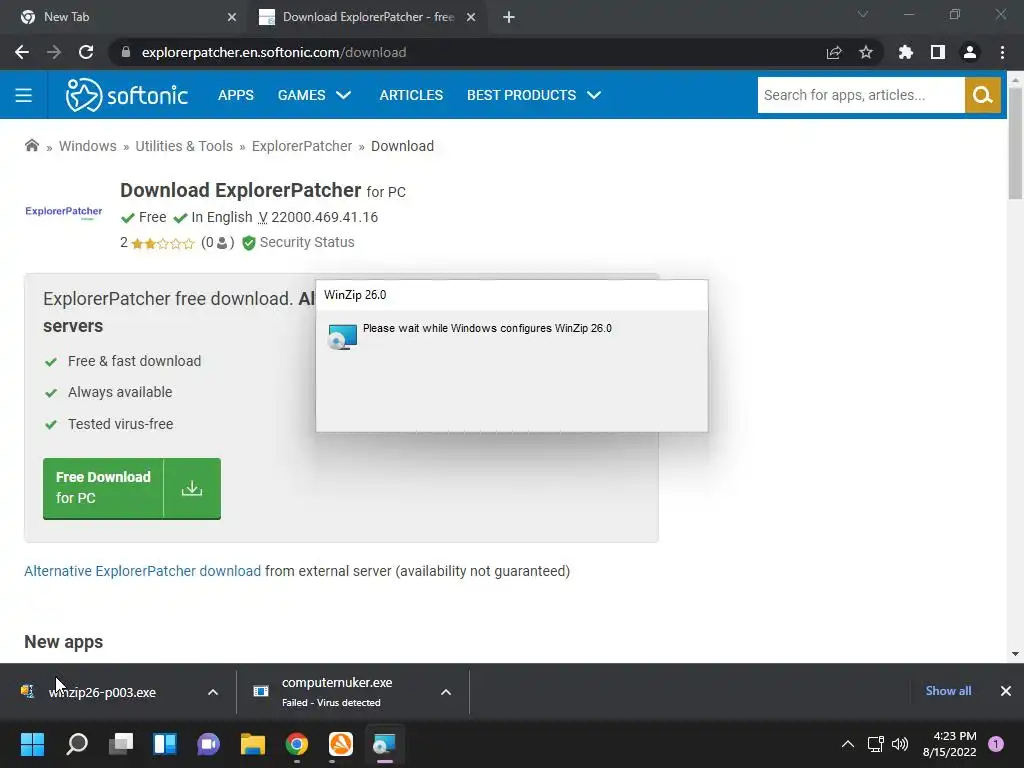
Task: Open Utilities & Tools breadcrumb link
Action: pyautogui.click(x=184, y=146)
